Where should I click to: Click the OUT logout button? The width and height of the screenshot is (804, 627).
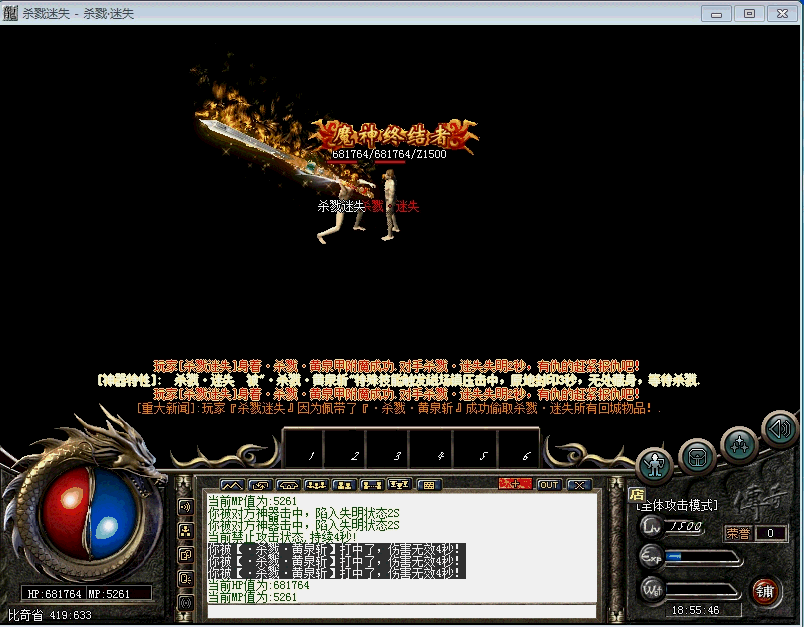pos(549,485)
